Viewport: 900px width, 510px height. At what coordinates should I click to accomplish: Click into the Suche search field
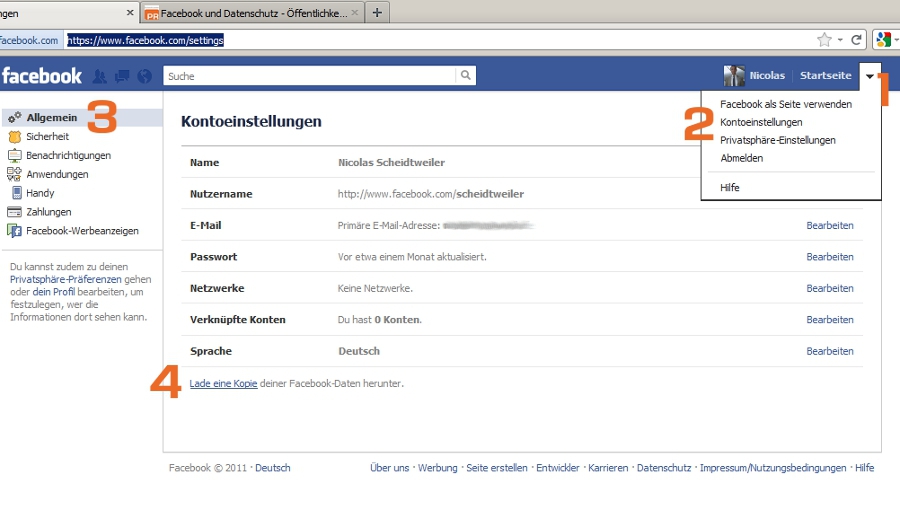click(x=308, y=76)
